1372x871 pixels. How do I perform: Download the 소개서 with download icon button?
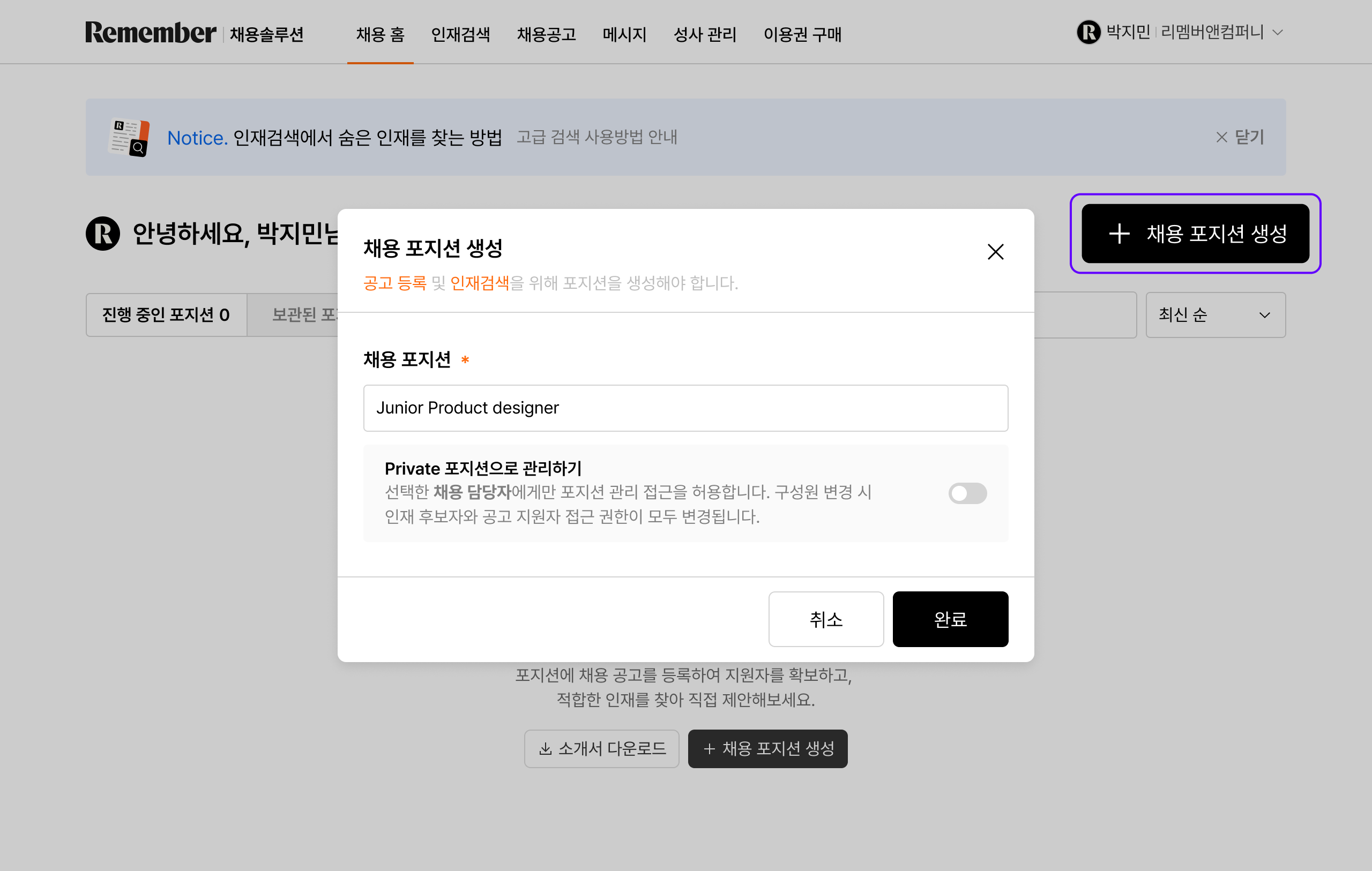601,748
